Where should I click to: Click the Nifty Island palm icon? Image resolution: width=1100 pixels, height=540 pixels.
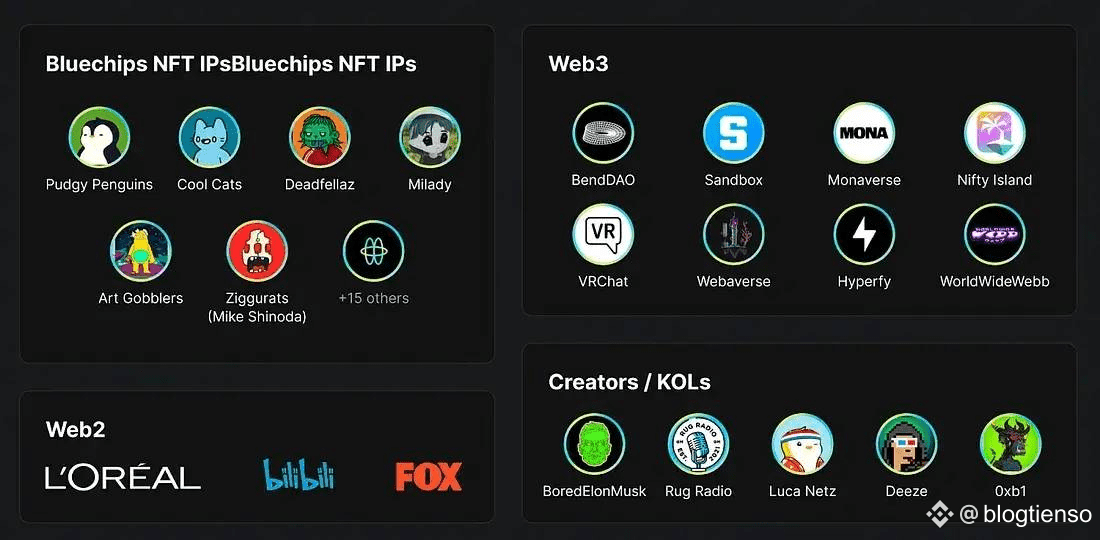(994, 133)
